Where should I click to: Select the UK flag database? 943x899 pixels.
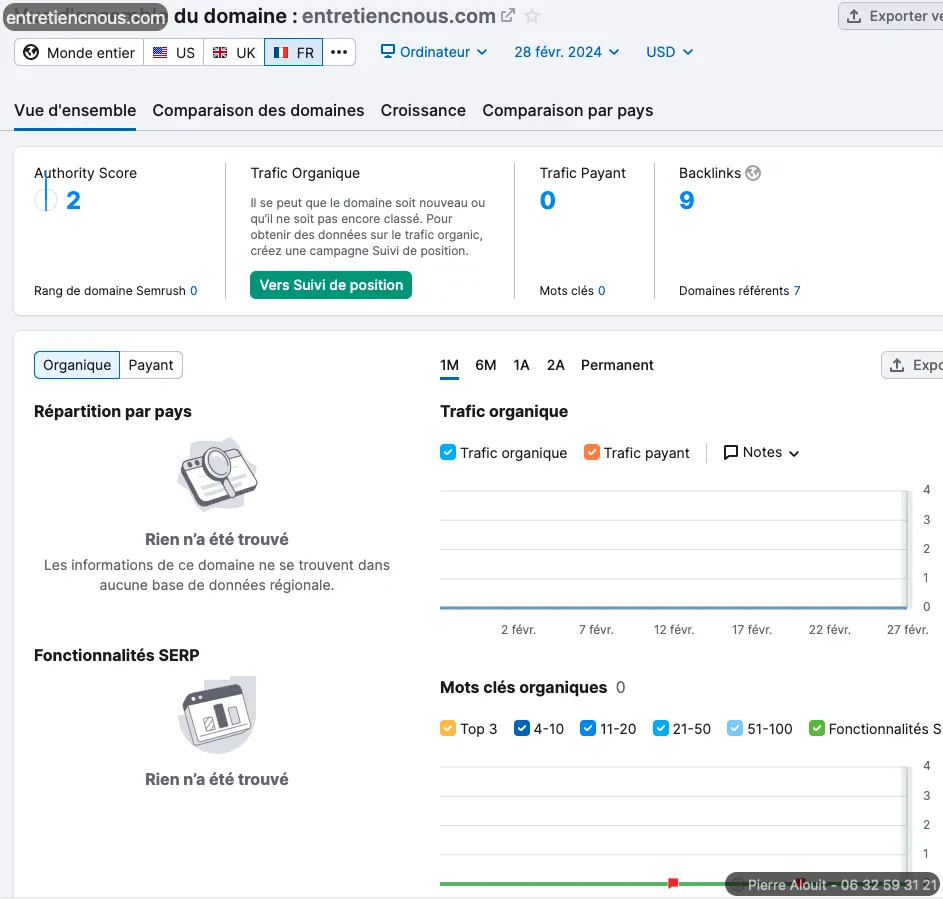click(234, 53)
